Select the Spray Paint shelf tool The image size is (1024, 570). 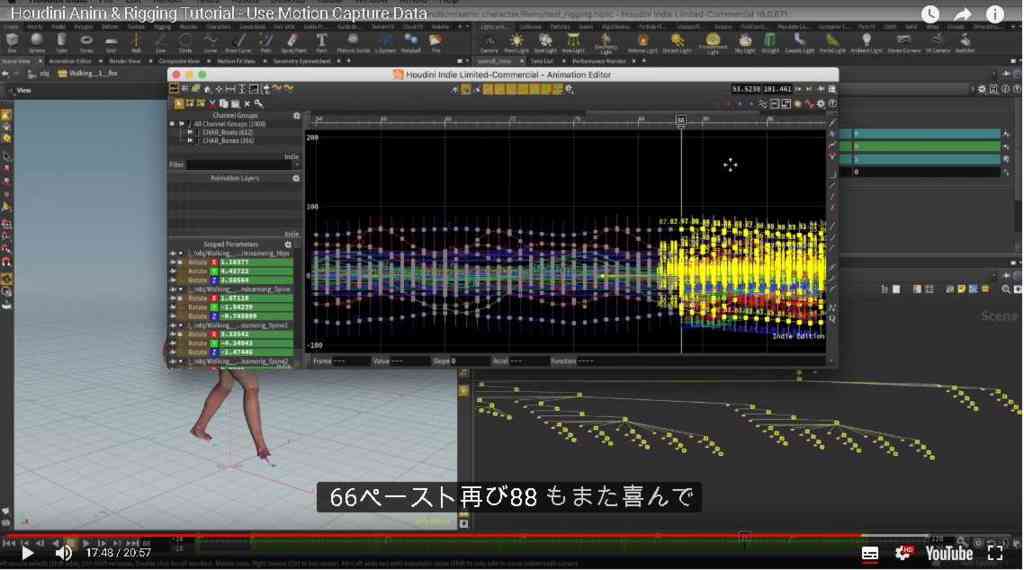(293, 42)
